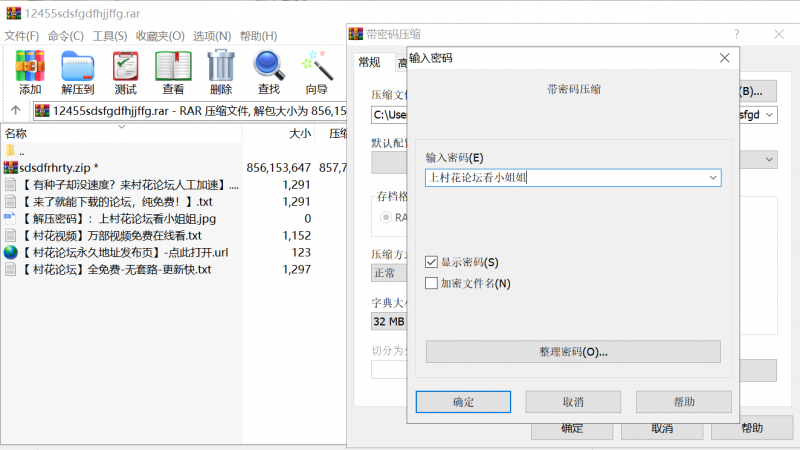The width and height of the screenshot is (800, 450).
Task: Click 帮助 in the password dialog
Action: (684, 402)
